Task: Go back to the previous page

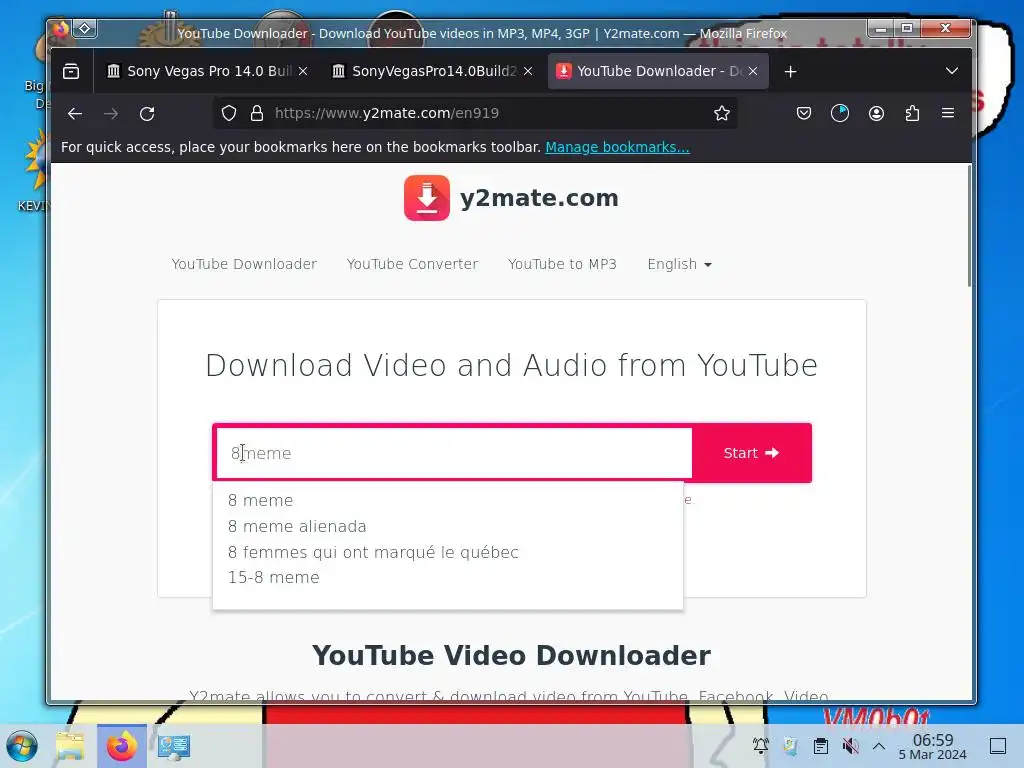Action: [x=75, y=114]
